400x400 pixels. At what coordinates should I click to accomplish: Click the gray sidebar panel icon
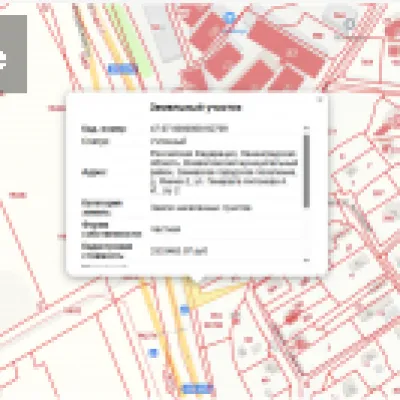tap(13, 54)
